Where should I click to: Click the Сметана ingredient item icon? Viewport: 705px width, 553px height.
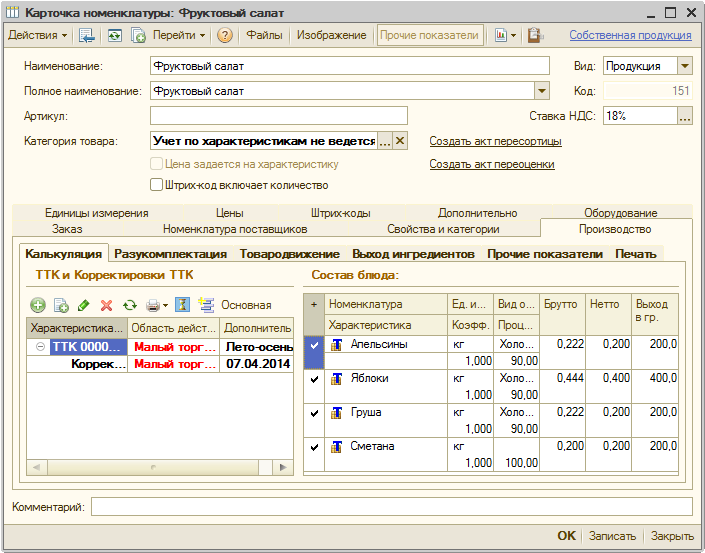(x=336, y=447)
